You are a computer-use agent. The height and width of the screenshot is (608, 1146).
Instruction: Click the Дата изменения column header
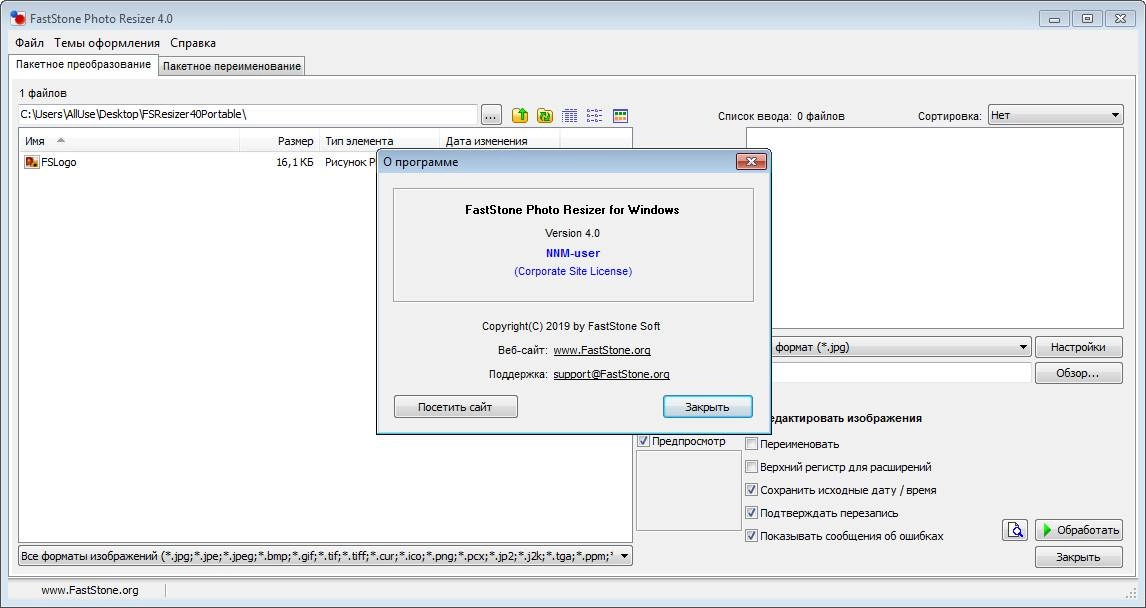point(500,141)
